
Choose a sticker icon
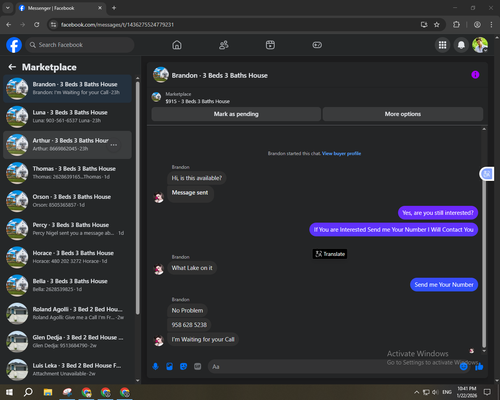click(x=183, y=367)
